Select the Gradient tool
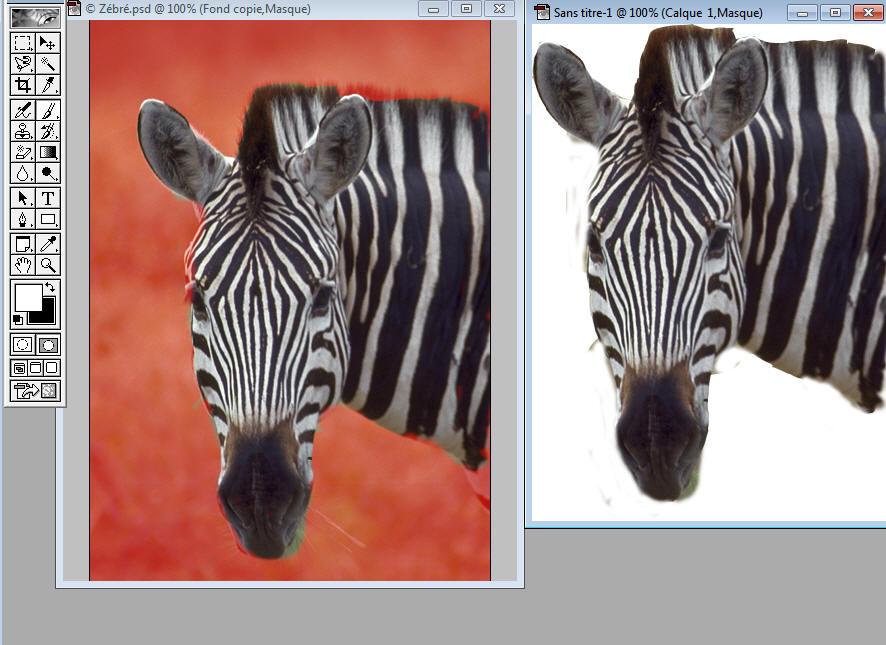The height and width of the screenshot is (645, 886). (47, 151)
